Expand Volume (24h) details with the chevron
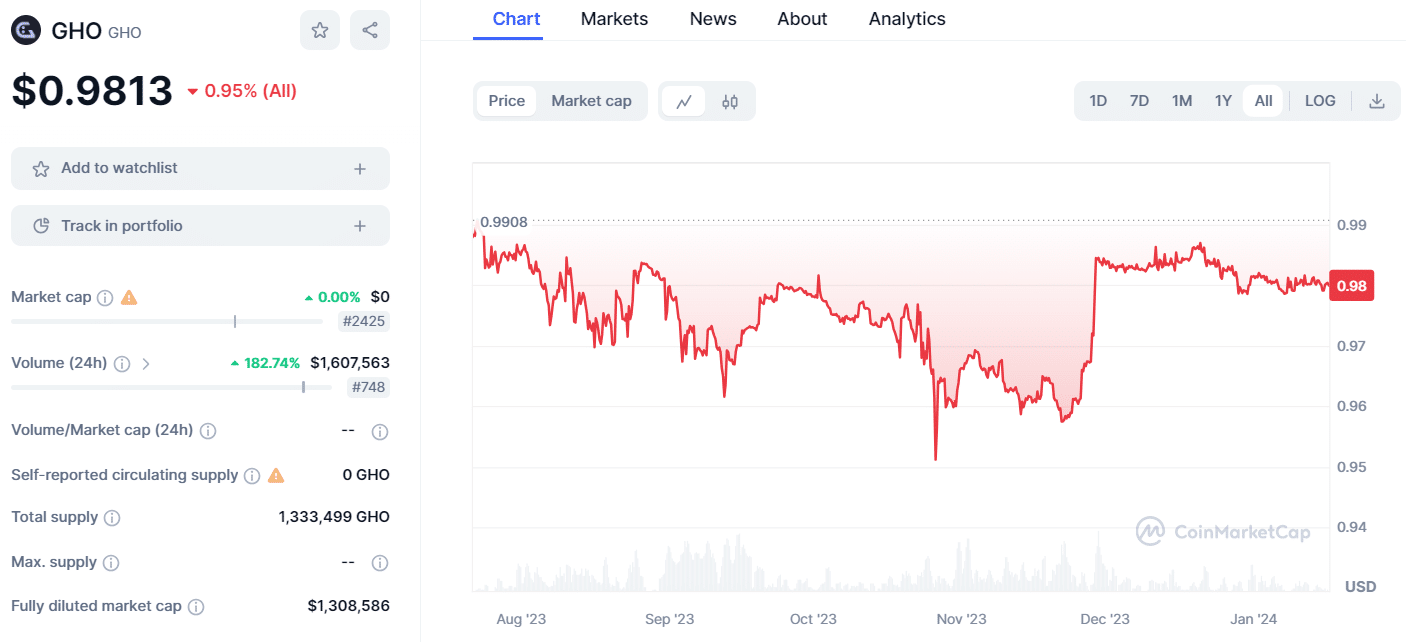The image size is (1406, 642). point(146,363)
